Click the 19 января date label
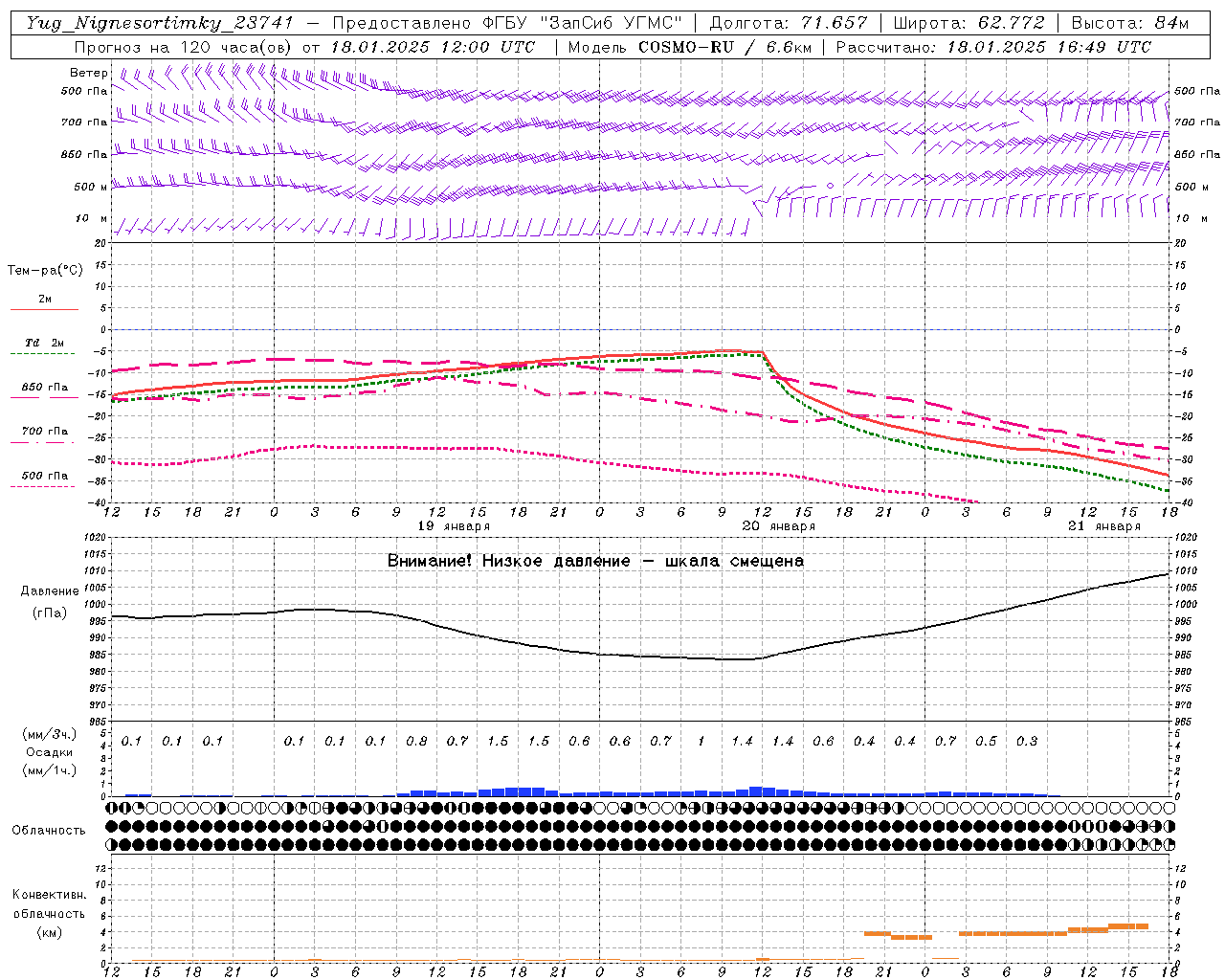The height and width of the screenshot is (980, 1225). tap(454, 526)
